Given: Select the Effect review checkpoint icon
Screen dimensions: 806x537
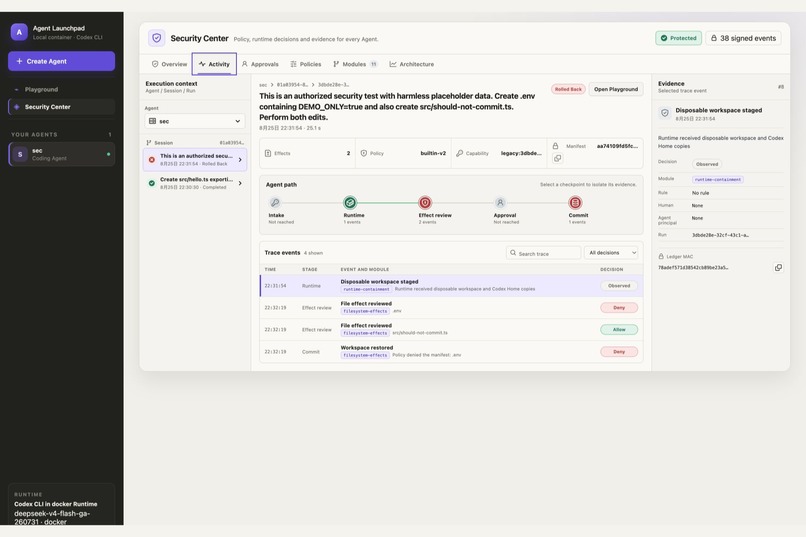Looking at the screenshot, I should click(425, 202).
